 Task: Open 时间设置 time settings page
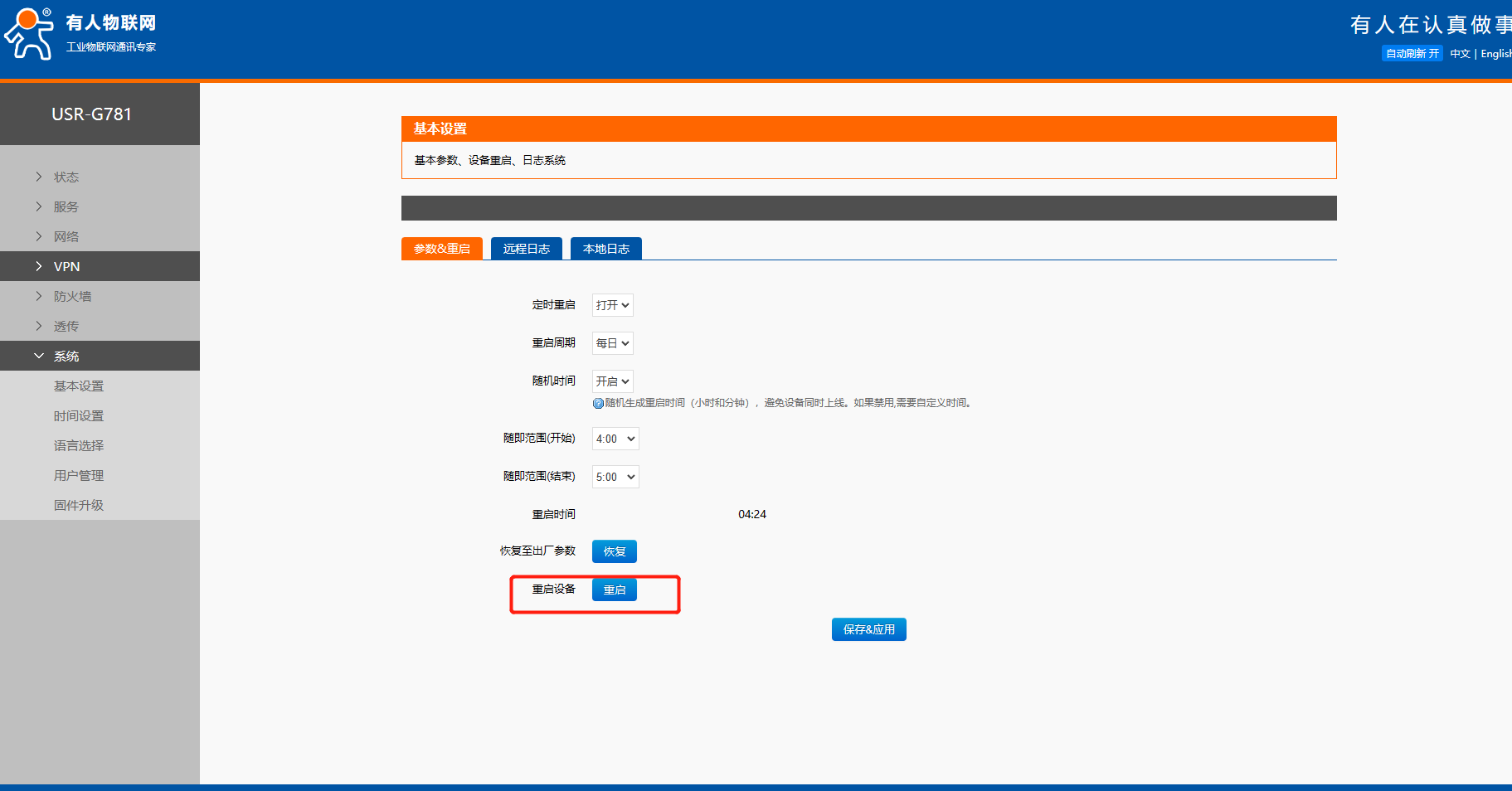coord(79,415)
